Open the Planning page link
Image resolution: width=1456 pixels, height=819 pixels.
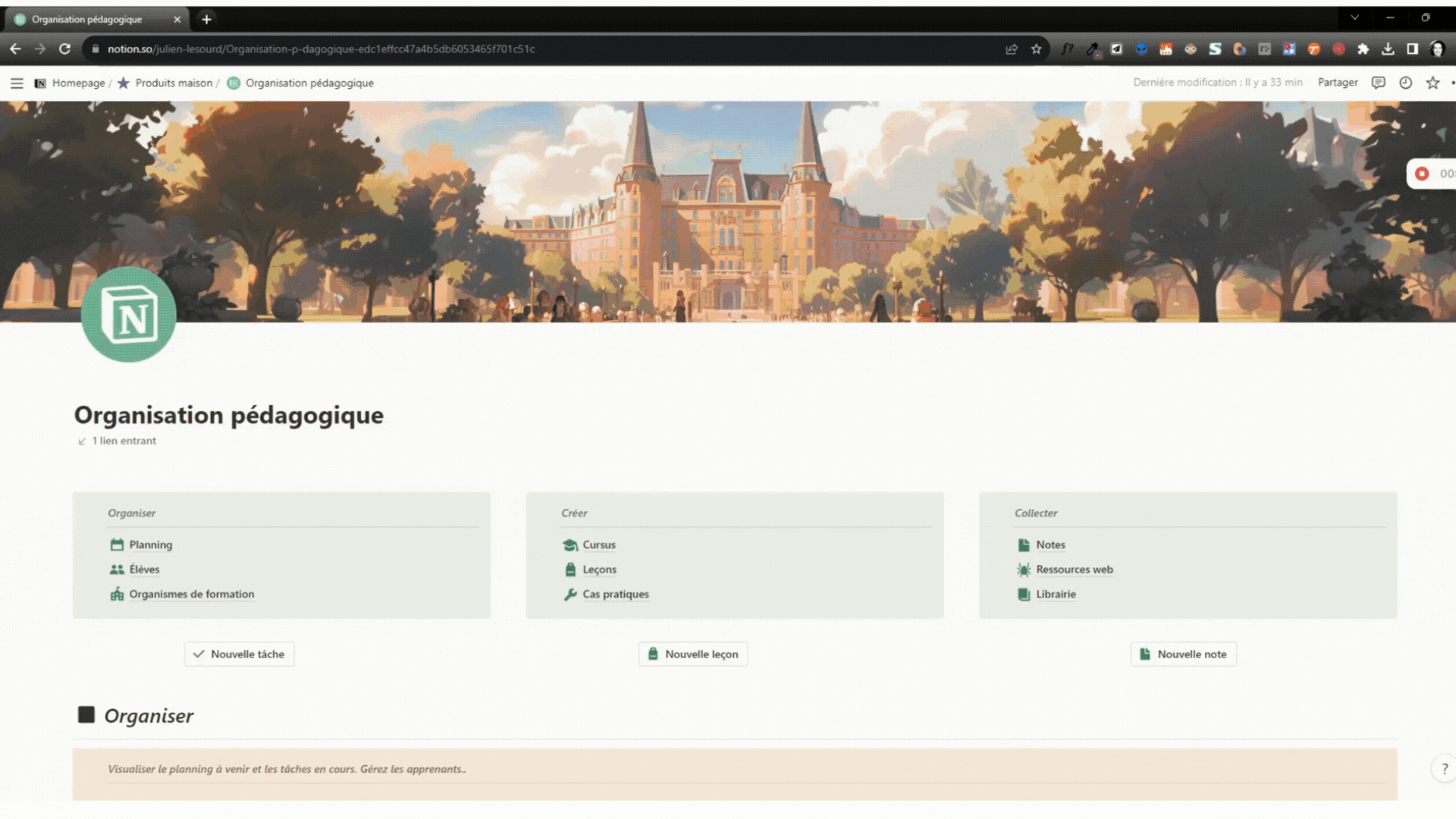pos(150,545)
